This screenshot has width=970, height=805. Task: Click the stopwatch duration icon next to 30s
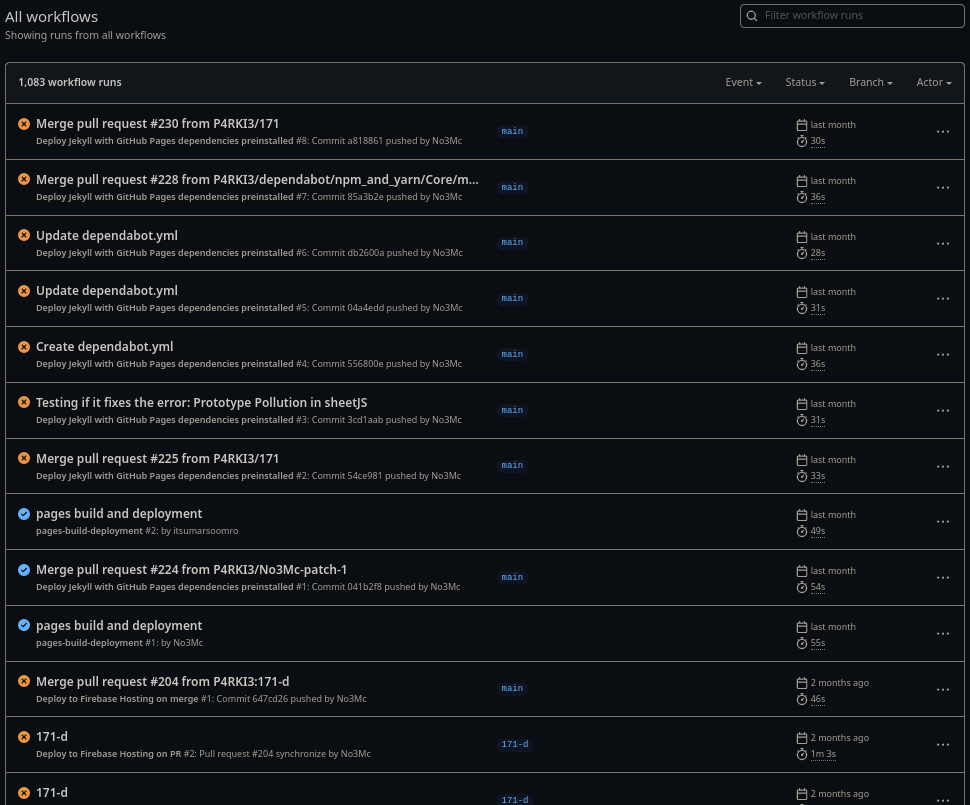click(x=802, y=141)
